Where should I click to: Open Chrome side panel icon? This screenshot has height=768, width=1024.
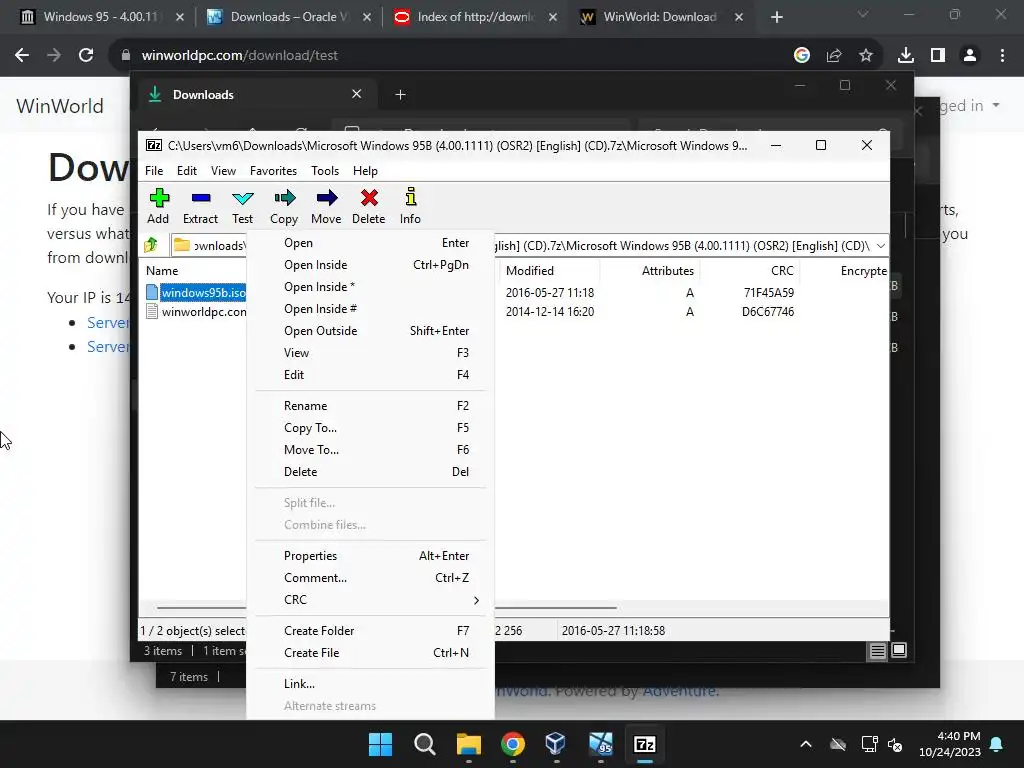(x=938, y=56)
